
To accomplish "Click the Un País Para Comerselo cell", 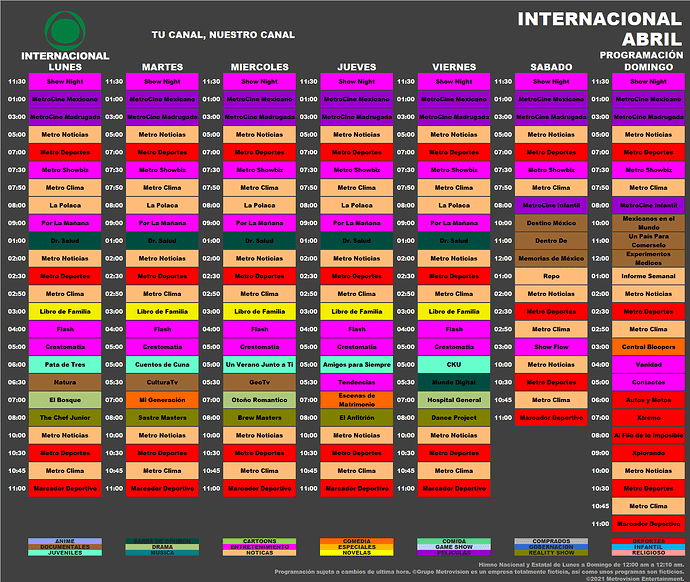I will pyautogui.click(x=649, y=241).
